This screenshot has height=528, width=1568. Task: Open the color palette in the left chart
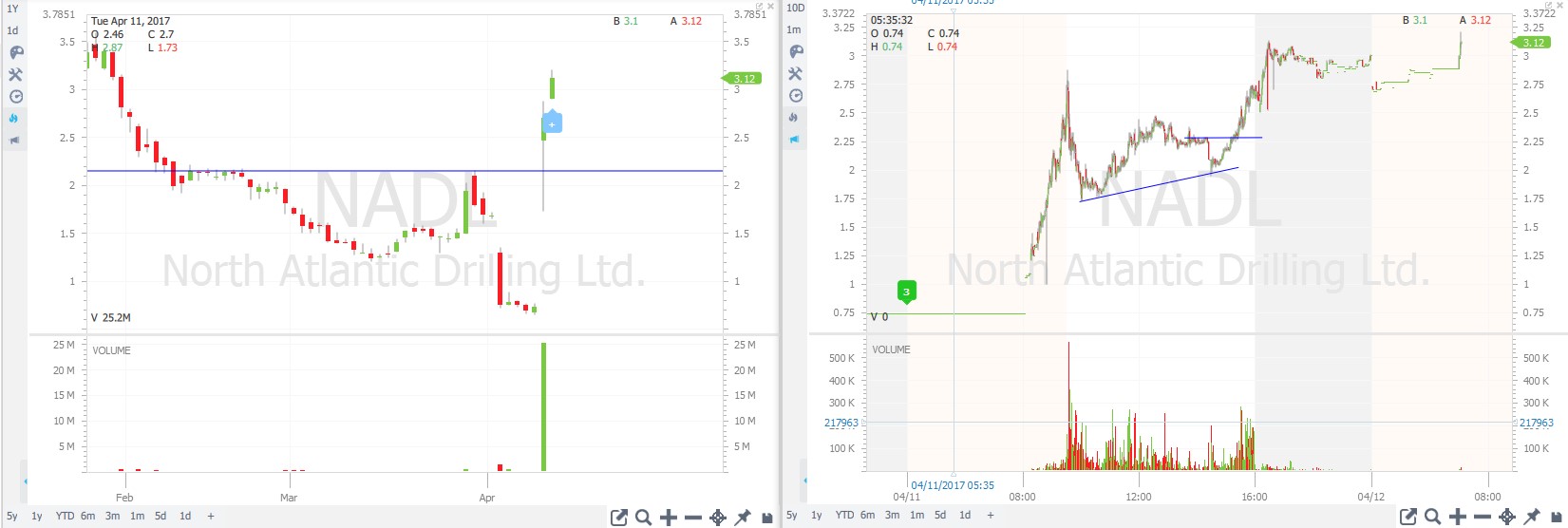coord(15,52)
